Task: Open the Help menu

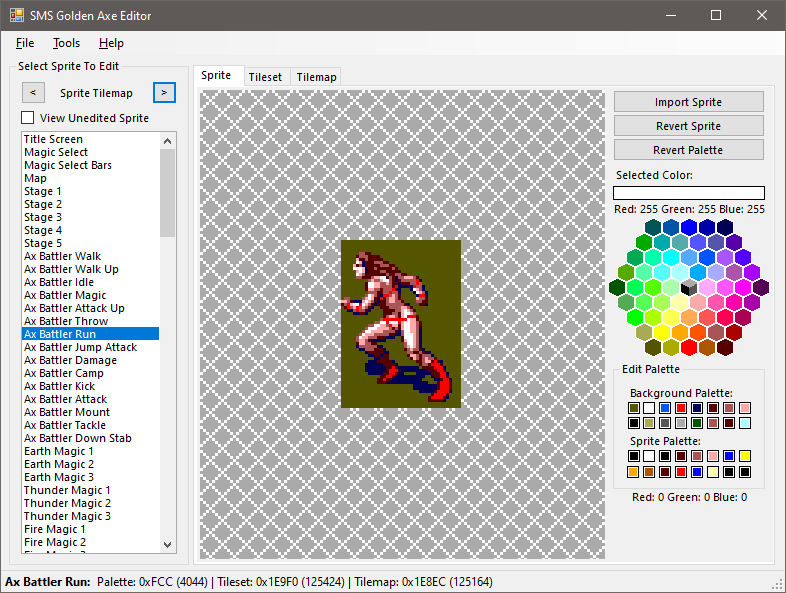Action: click(x=111, y=43)
